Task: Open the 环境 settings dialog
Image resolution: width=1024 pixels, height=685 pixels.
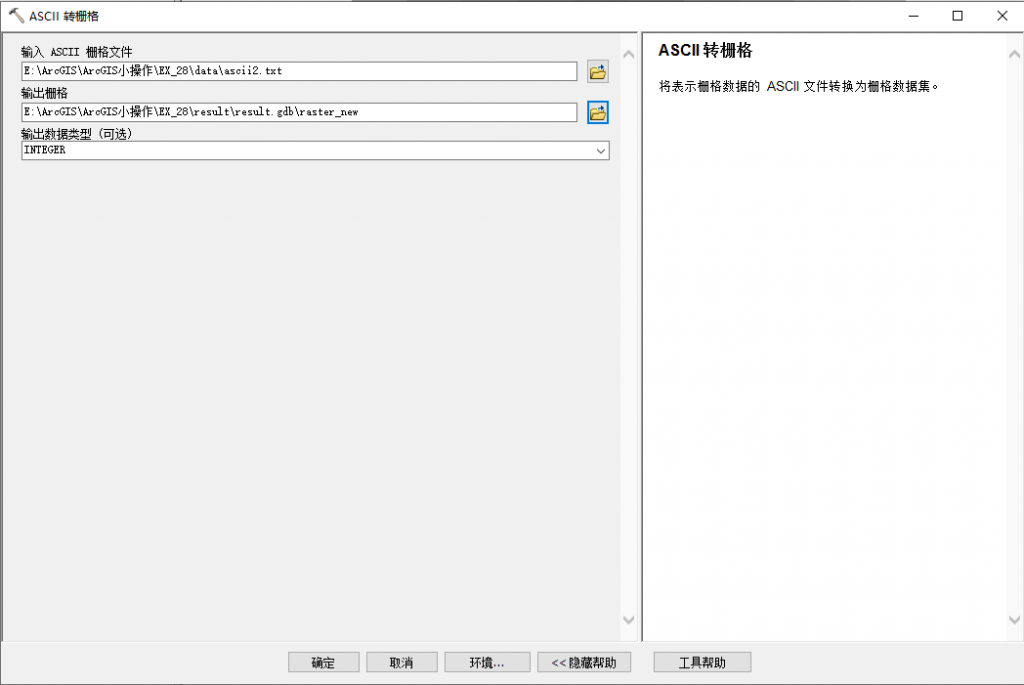Action: pyautogui.click(x=487, y=661)
